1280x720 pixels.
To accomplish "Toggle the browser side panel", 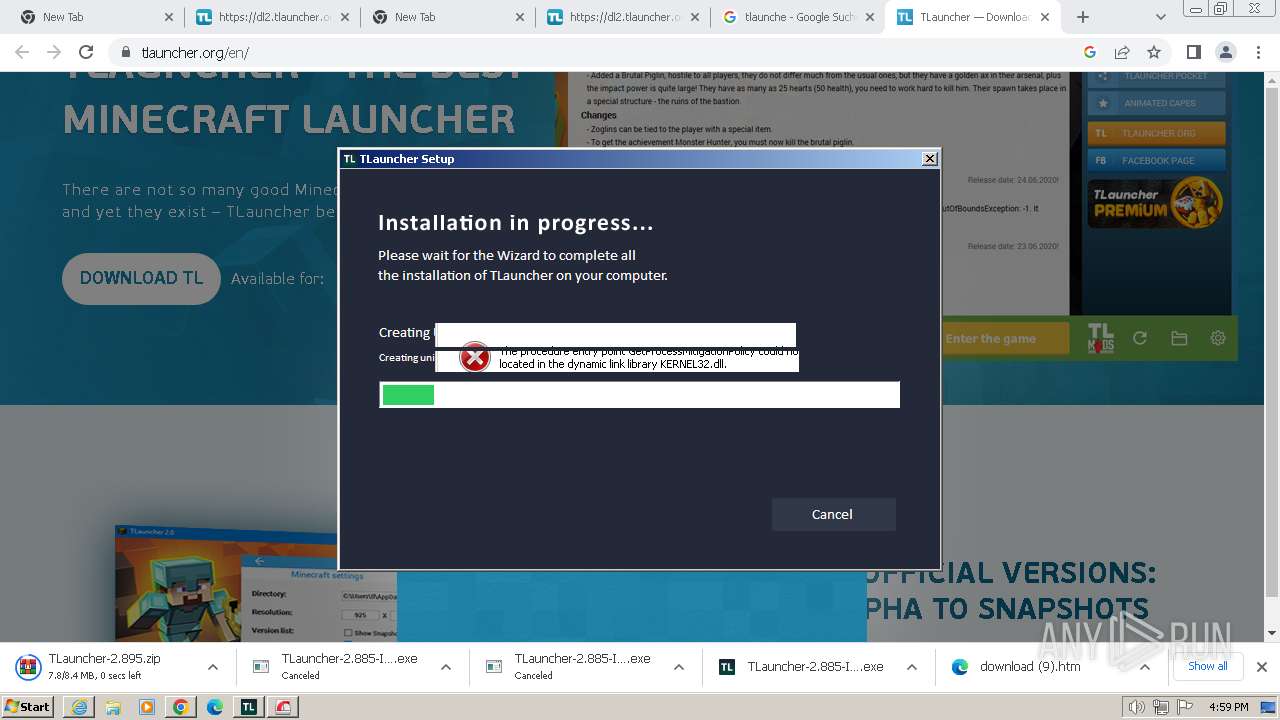I will point(1193,52).
